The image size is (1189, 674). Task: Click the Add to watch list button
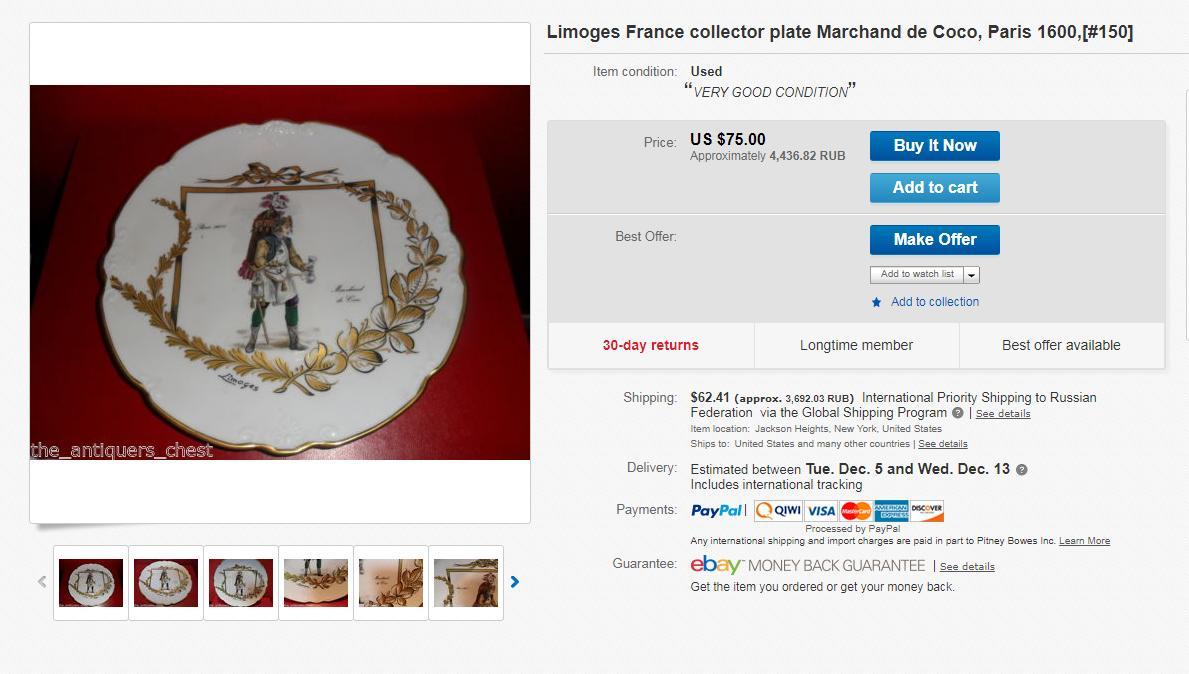click(x=917, y=274)
